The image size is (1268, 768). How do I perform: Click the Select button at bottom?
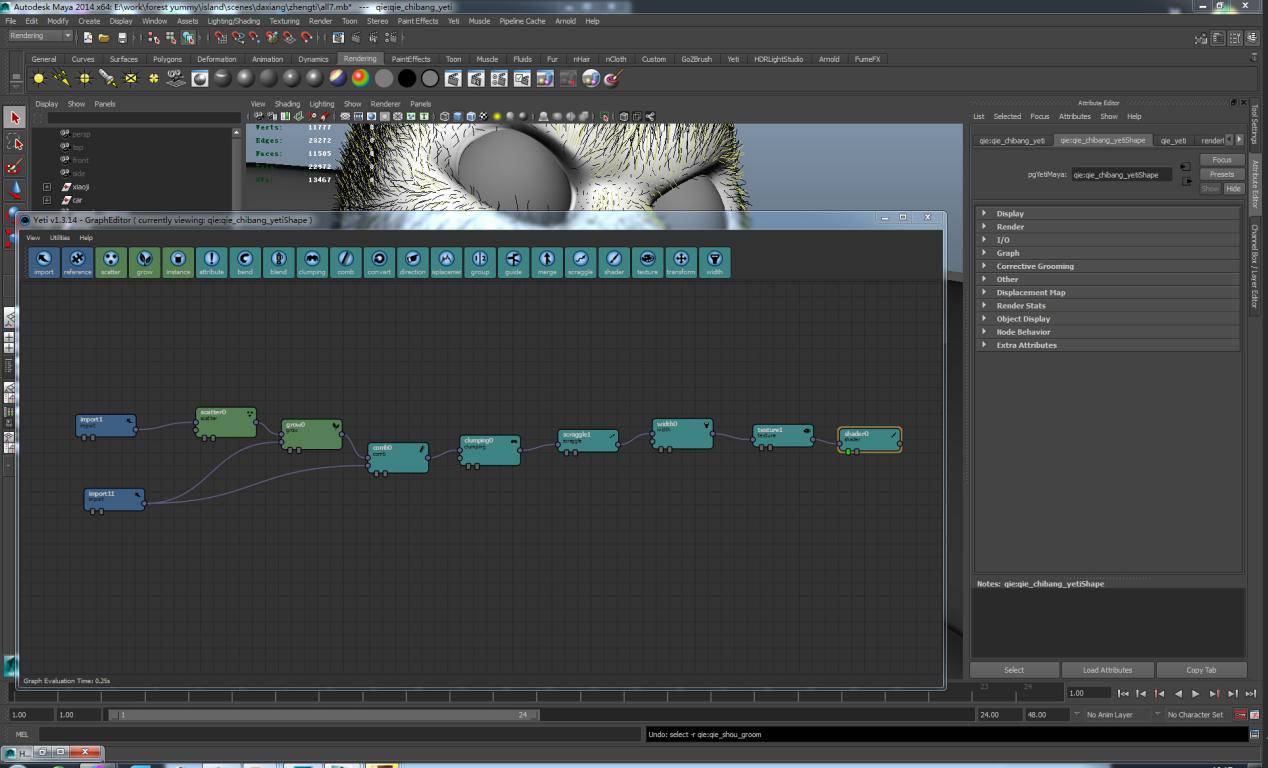click(x=1014, y=670)
